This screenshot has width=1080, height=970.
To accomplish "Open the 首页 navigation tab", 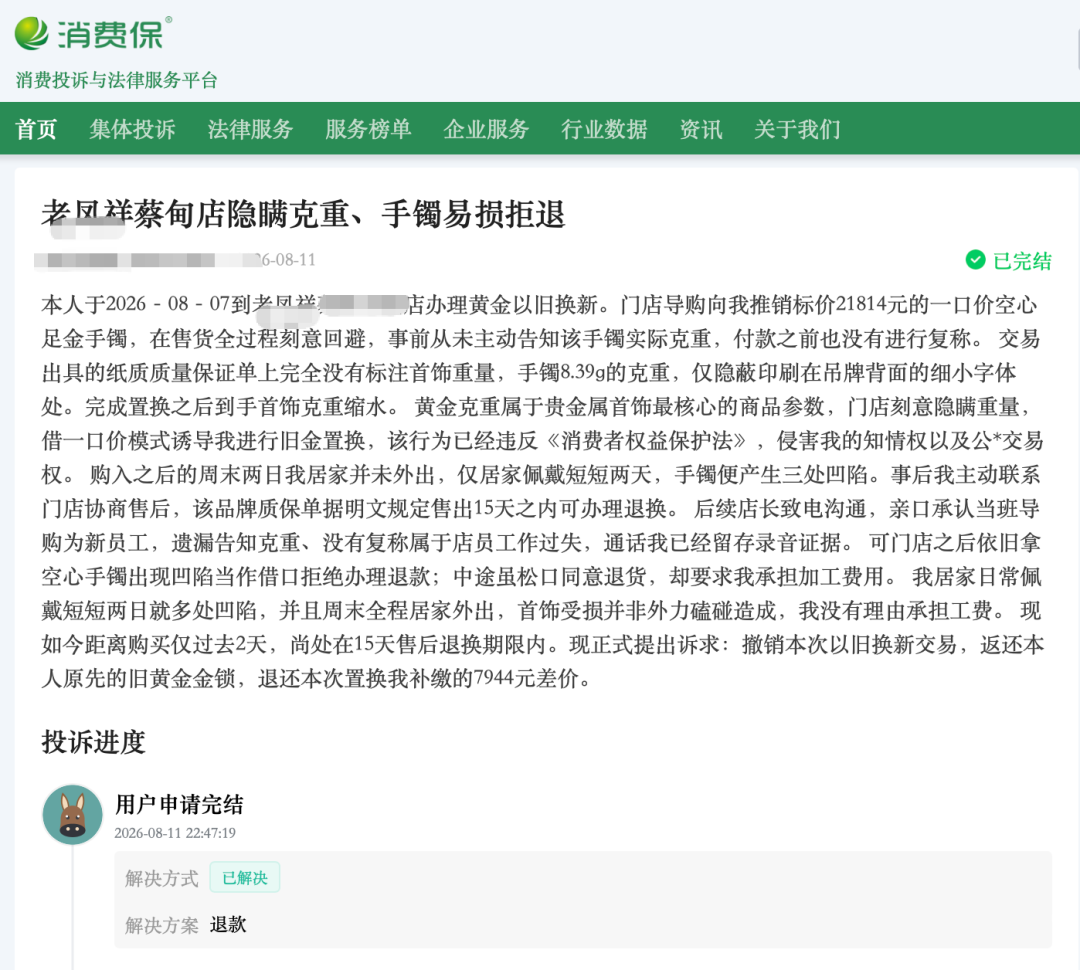I will point(36,129).
